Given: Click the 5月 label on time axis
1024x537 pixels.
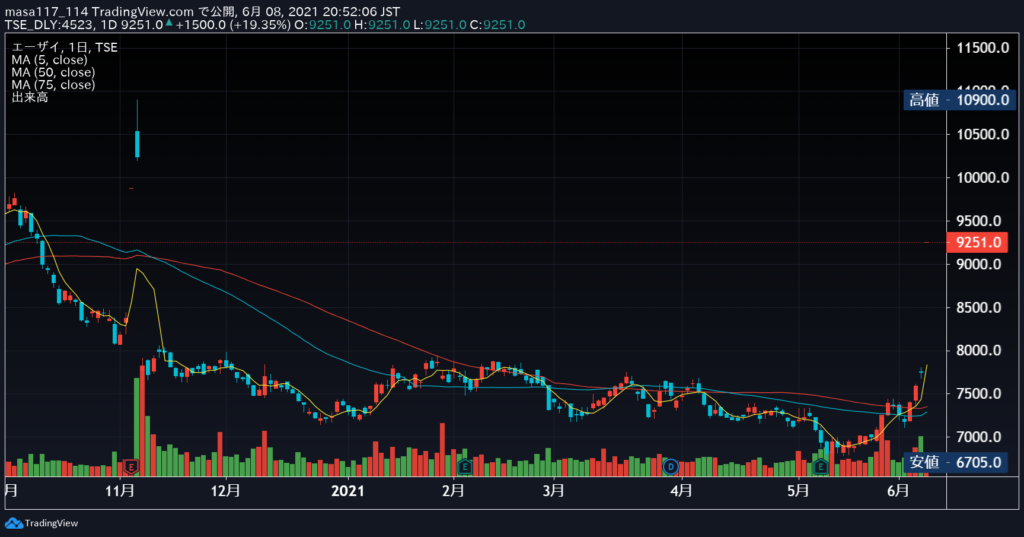Looking at the screenshot, I should point(798,490).
